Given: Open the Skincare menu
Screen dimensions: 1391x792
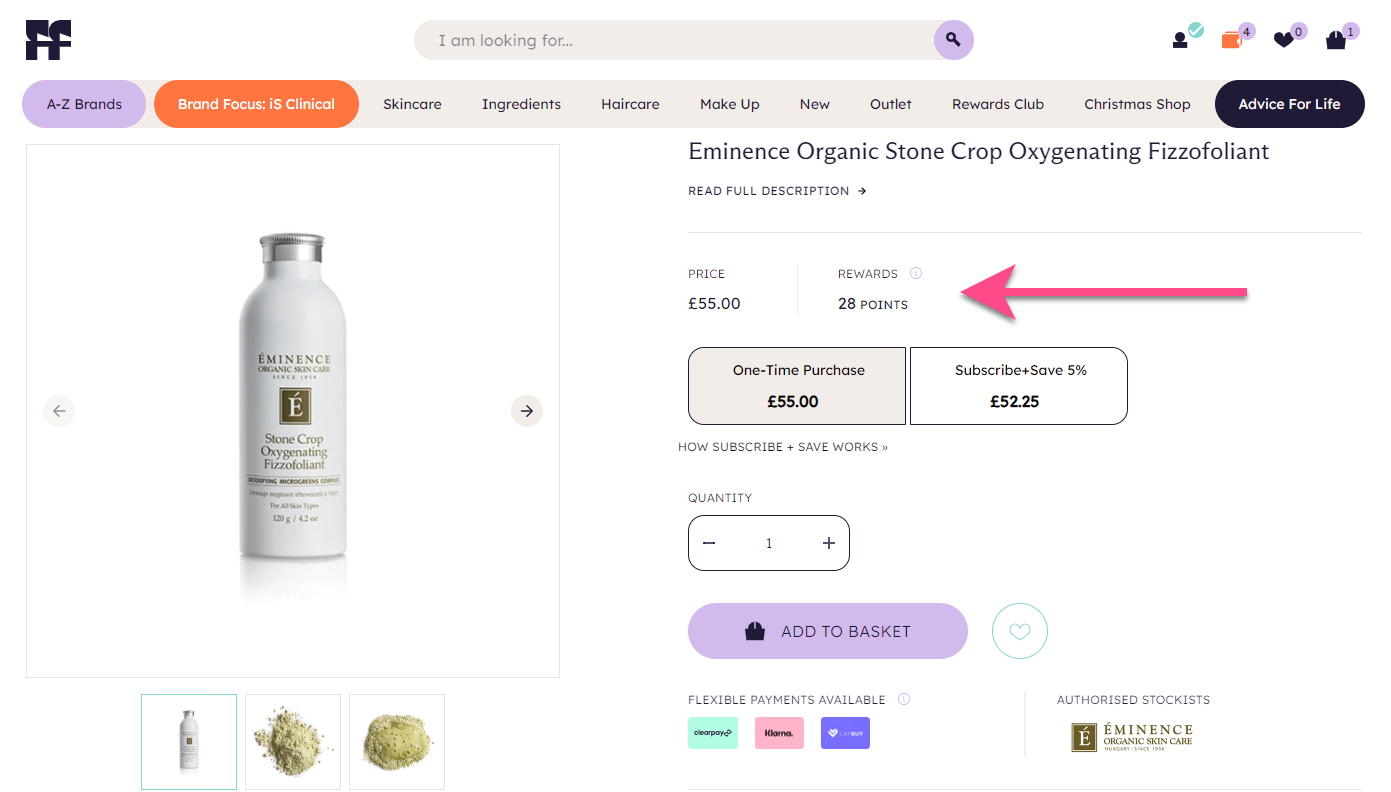Looking at the screenshot, I should (412, 104).
